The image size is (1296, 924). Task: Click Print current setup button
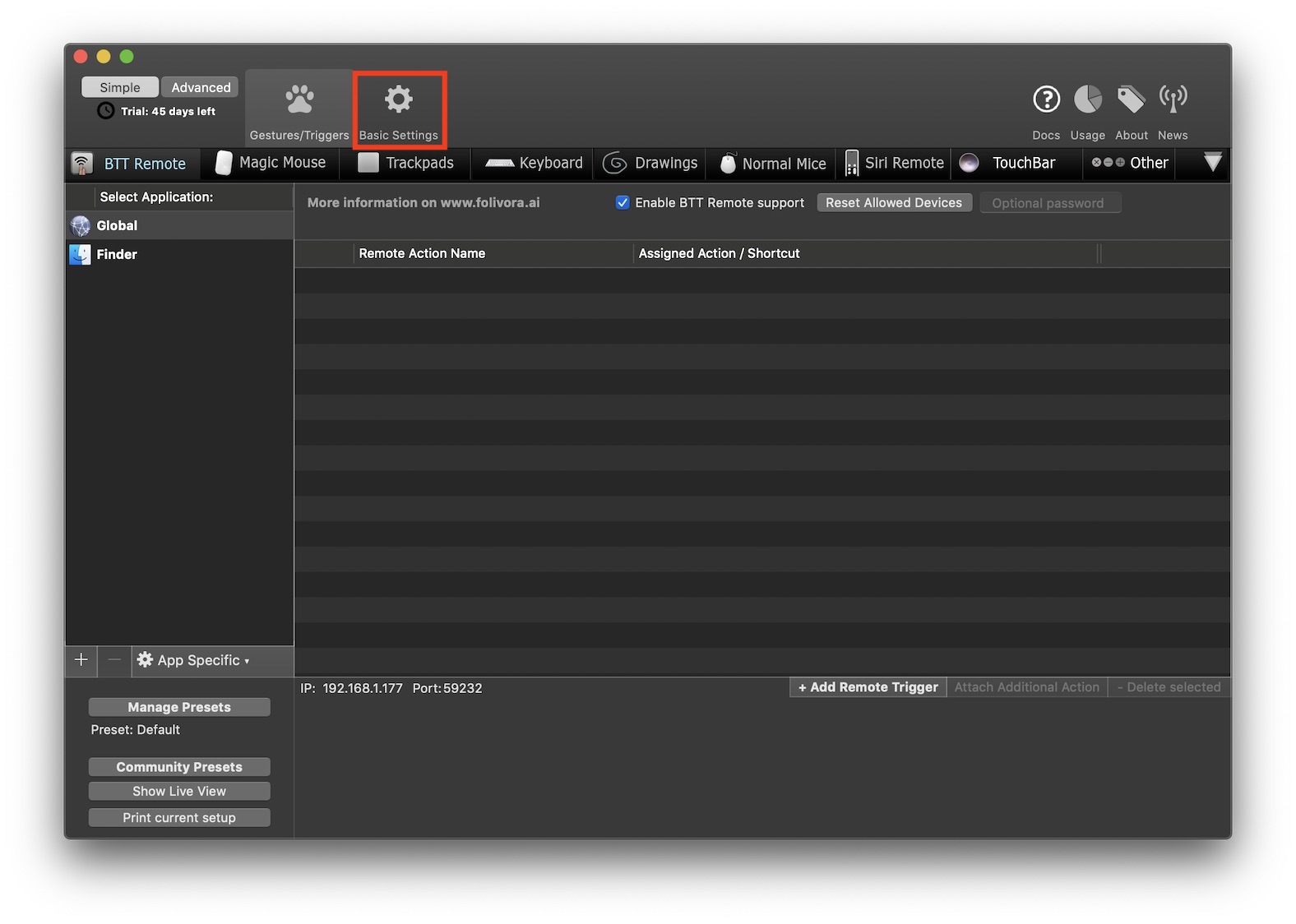click(179, 817)
